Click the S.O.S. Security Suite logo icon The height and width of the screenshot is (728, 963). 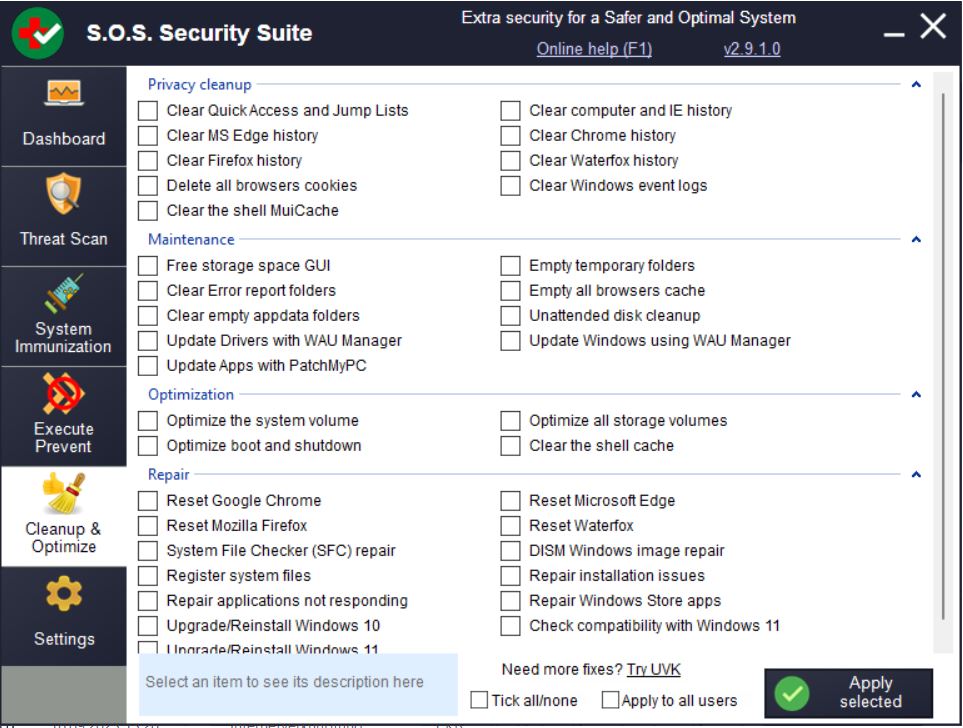[x=38, y=33]
